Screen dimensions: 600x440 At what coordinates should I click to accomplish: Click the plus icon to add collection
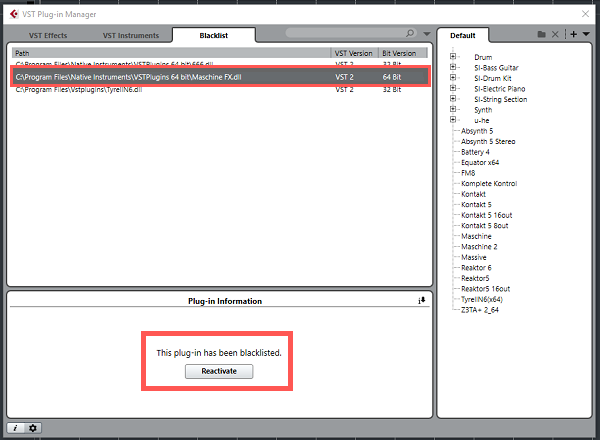[572, 34]
